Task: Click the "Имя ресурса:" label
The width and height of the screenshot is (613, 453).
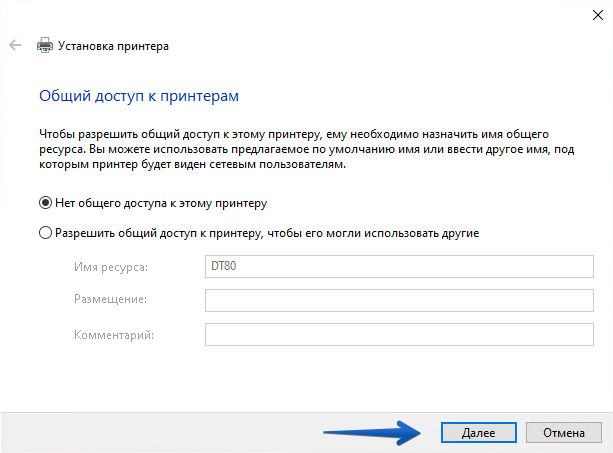Action: pos(111,267)
